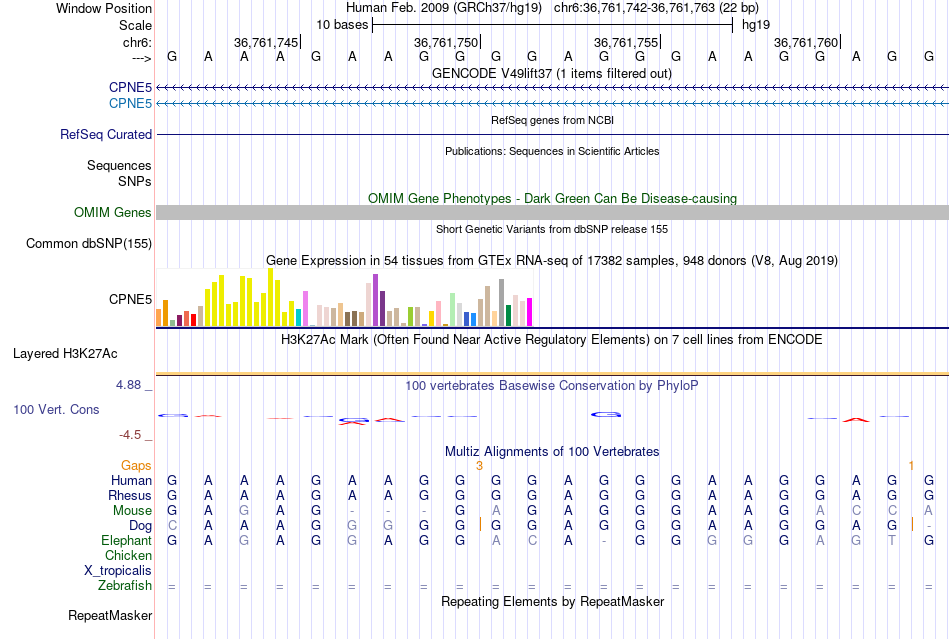The image size is (950, 639).
Task: Click the 10 bases scale bar label
Action: [x=342, y=25]
